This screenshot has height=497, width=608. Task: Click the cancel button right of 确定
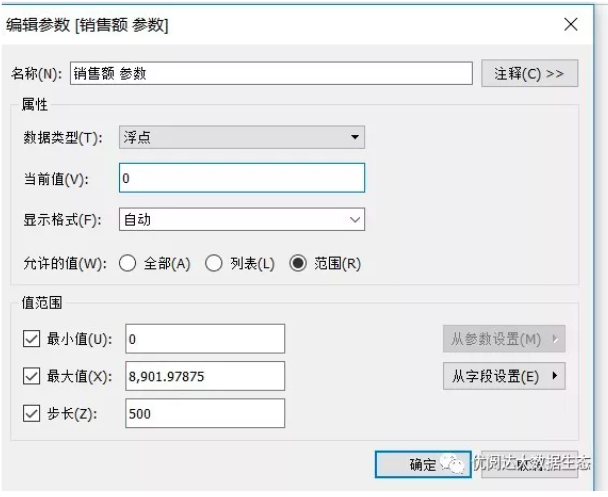coord(530,464)
